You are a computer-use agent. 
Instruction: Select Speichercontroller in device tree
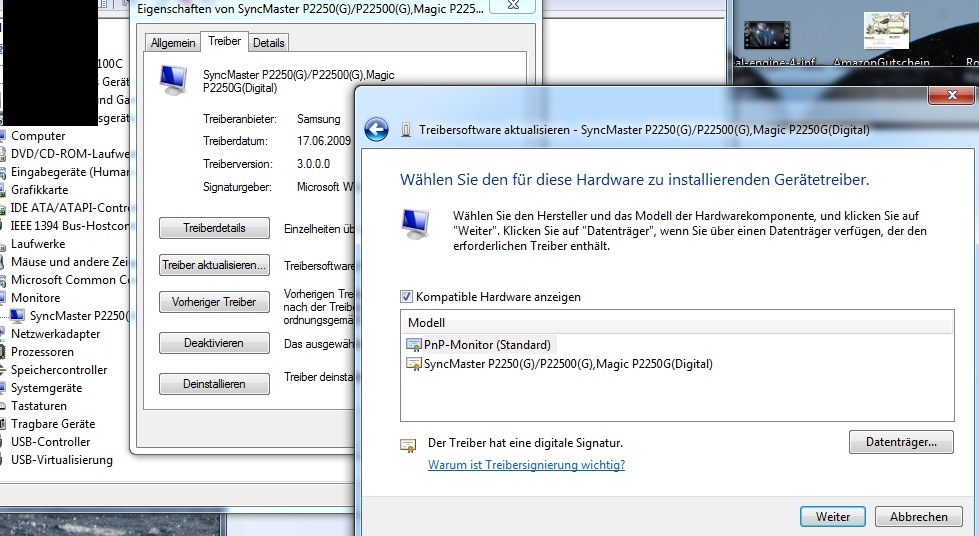(x=59, y=370)
